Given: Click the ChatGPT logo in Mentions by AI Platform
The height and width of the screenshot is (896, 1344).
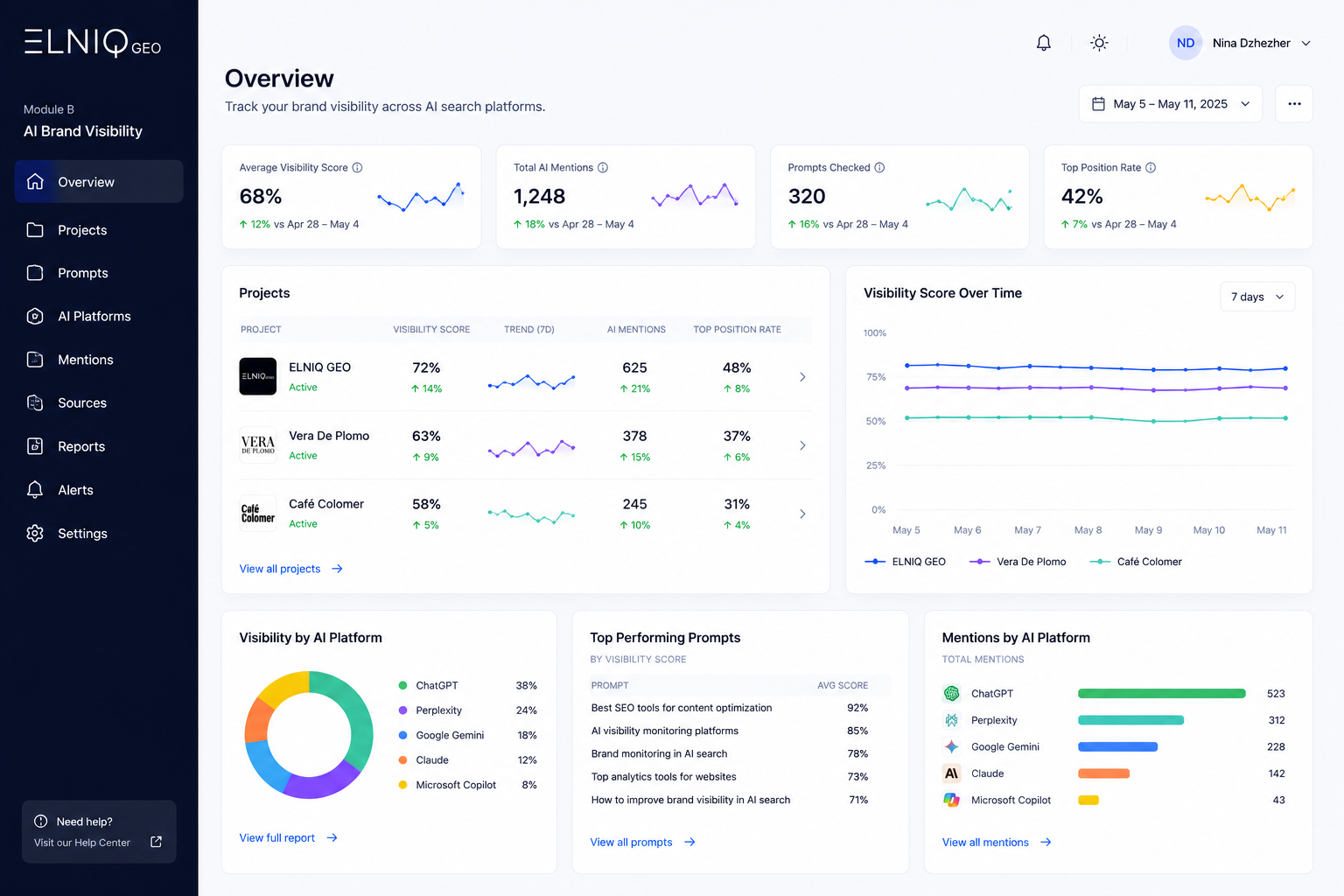Looking at the screenshot, I should tap(952, 694).
